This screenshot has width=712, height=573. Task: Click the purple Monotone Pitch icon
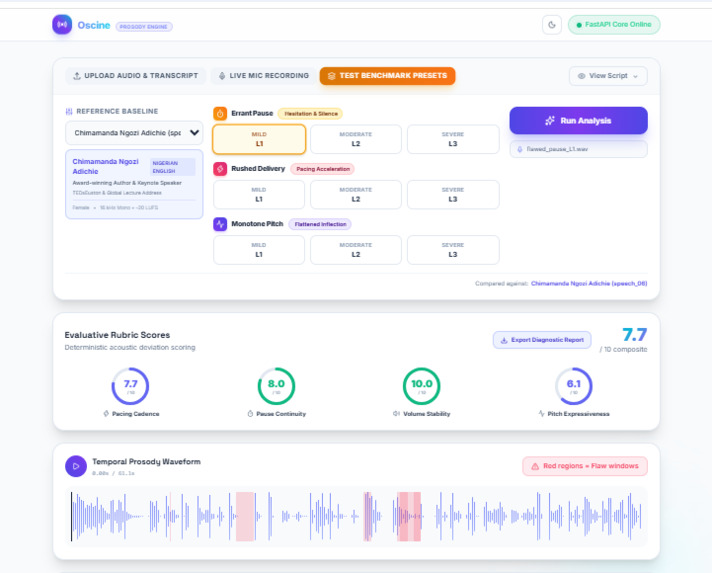tap(220, 224)
